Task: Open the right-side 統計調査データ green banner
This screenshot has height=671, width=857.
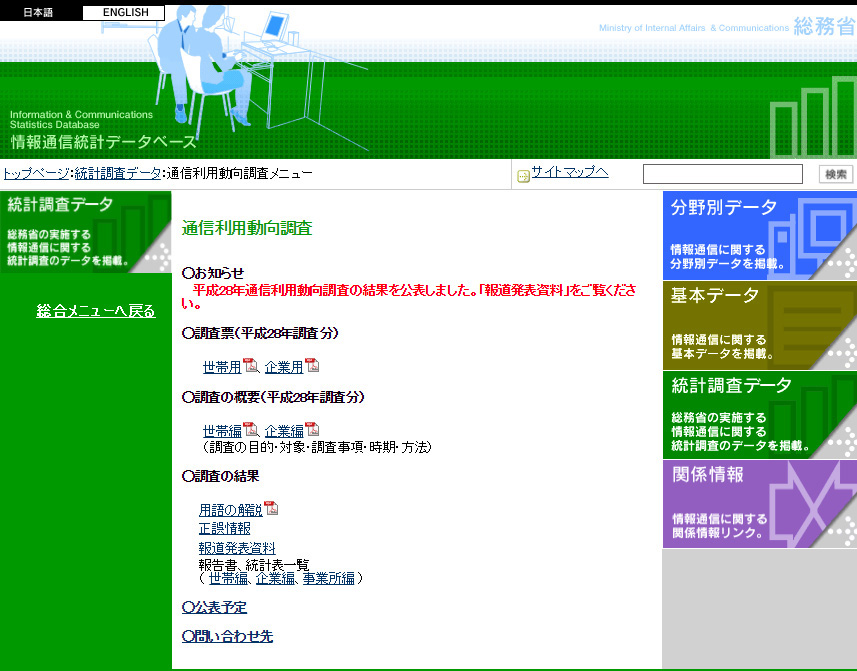Action: tap(760, 415)
